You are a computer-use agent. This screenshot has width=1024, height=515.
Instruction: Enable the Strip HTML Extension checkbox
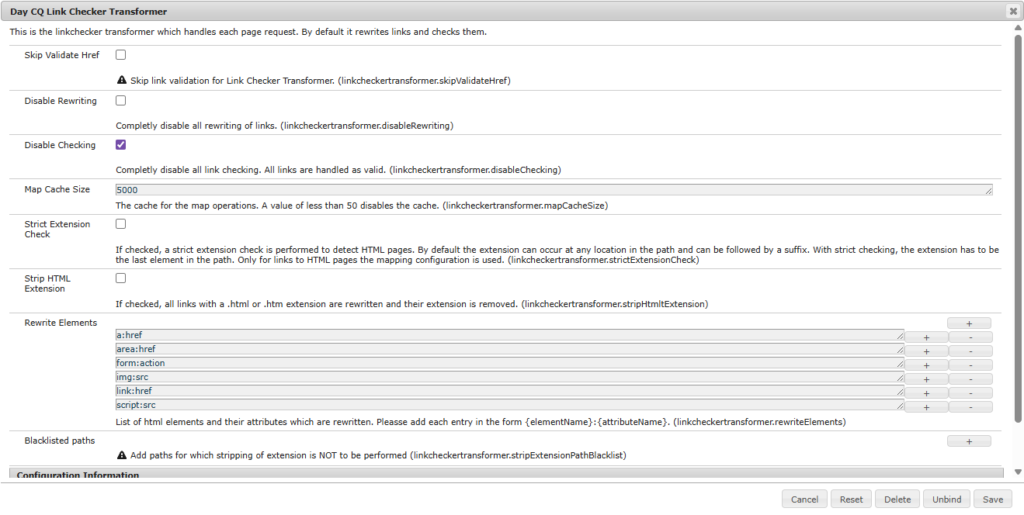(x=121, y=278)
